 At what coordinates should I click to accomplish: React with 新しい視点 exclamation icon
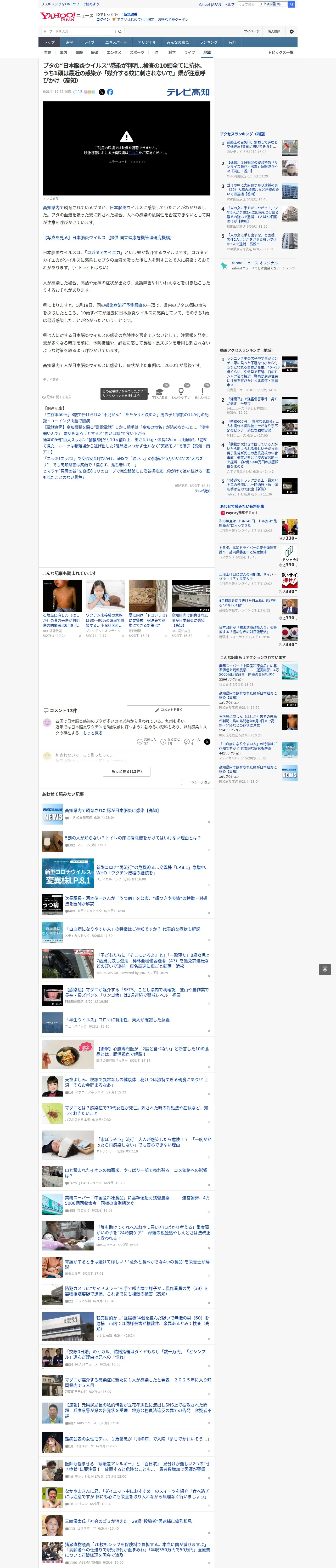203,391
